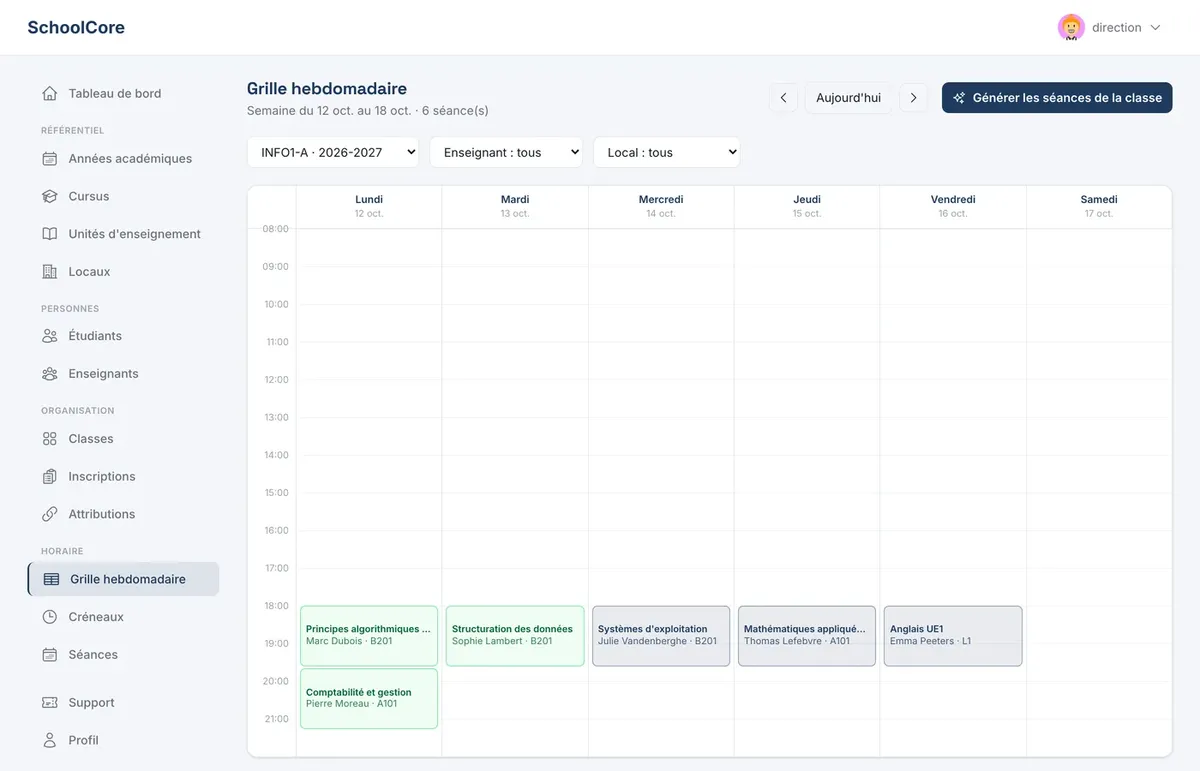
Task: Open the Étudiants sidebar link
Action: click(x=123, y=336)
